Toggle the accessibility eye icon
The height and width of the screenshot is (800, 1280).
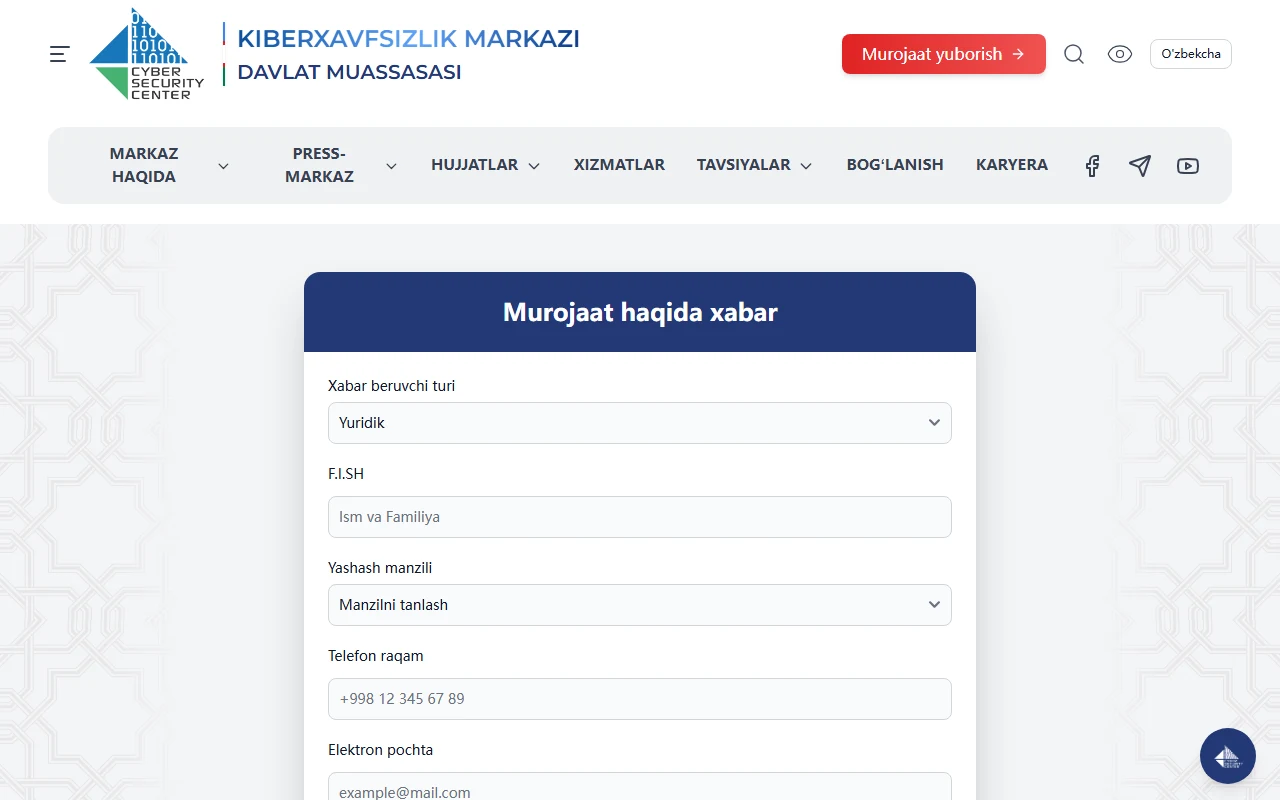[1120, 54]
